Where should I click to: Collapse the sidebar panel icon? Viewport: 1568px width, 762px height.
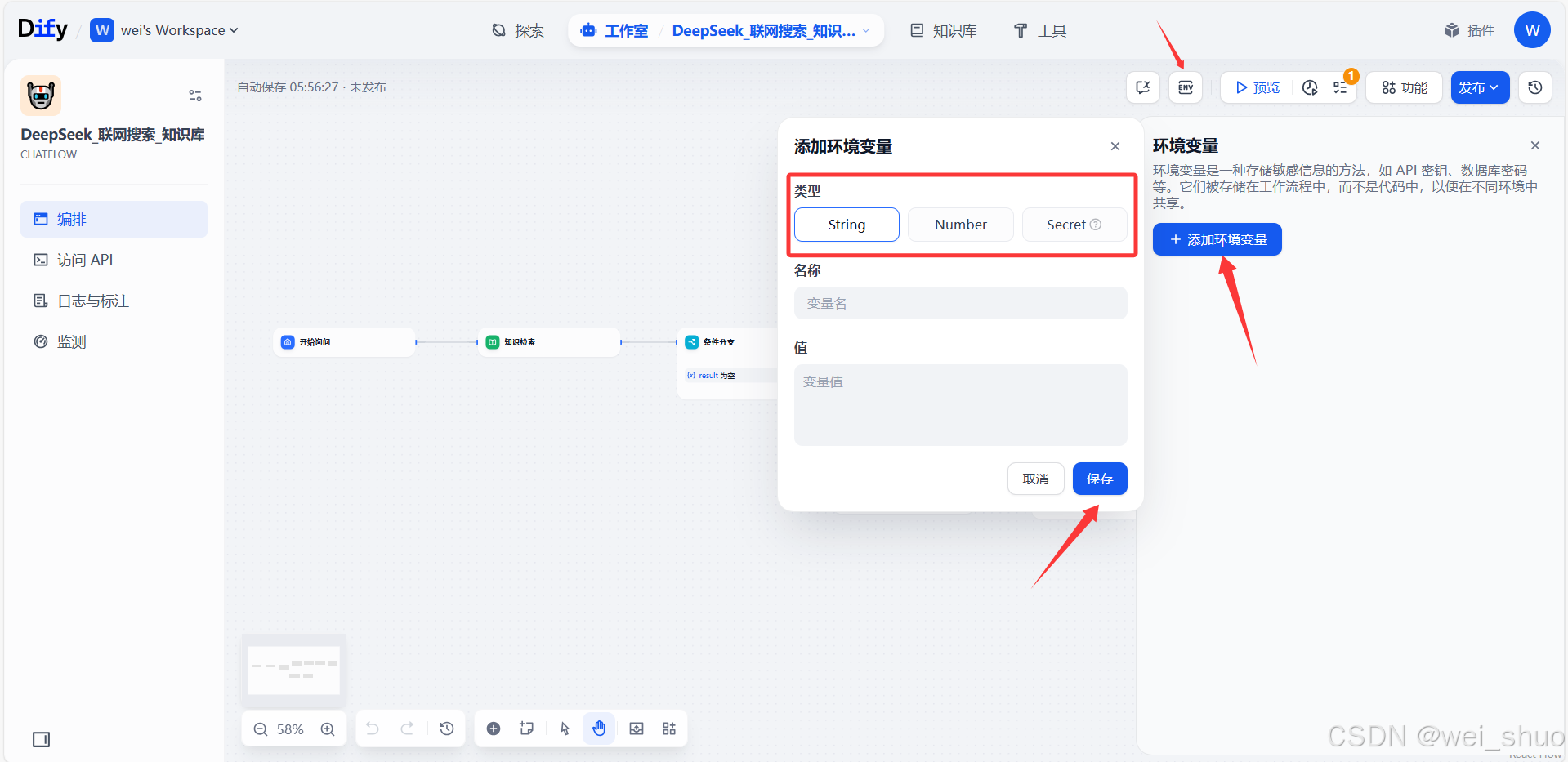[41, 739]
